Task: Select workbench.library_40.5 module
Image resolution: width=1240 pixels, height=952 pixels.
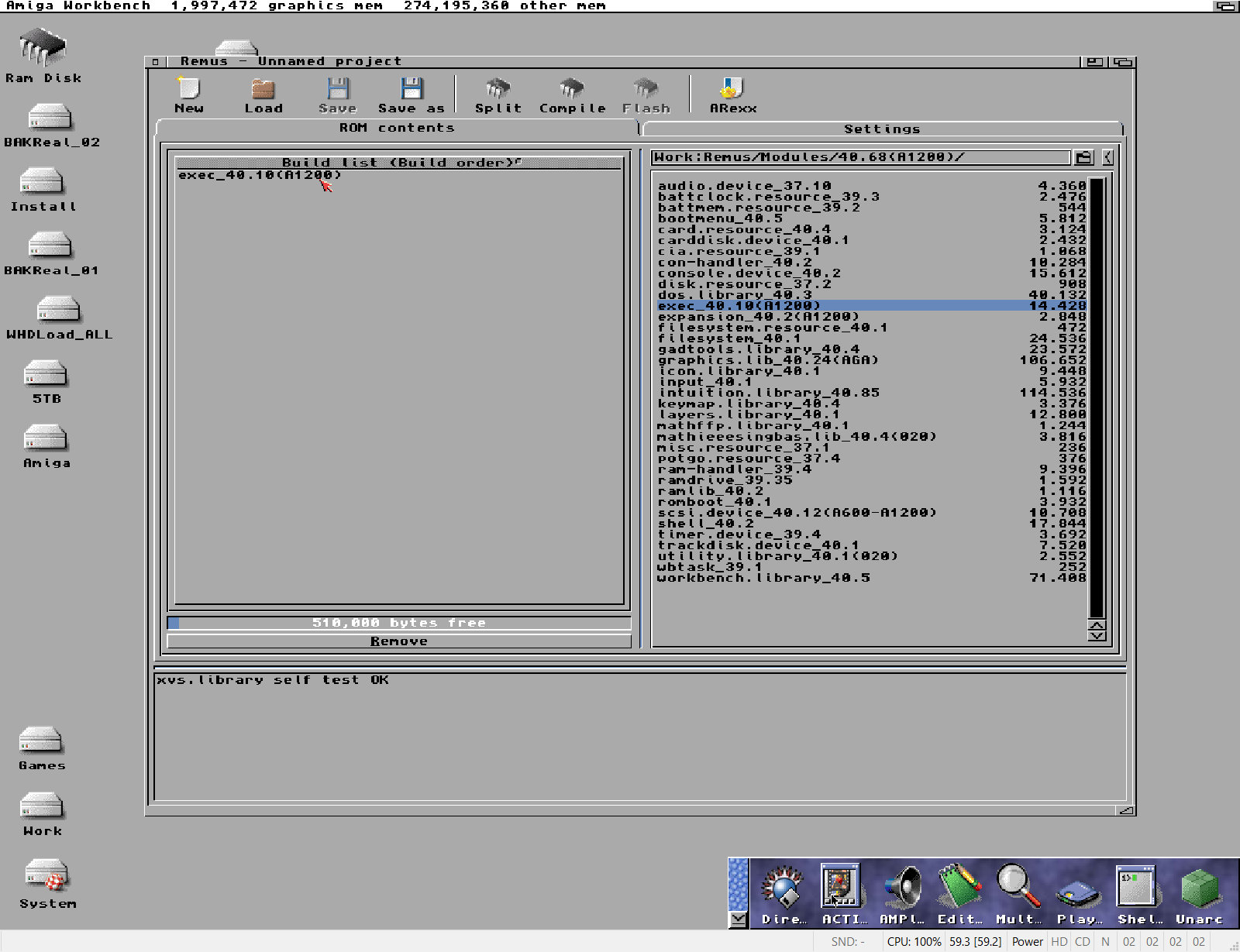Action: click(872, 578)
